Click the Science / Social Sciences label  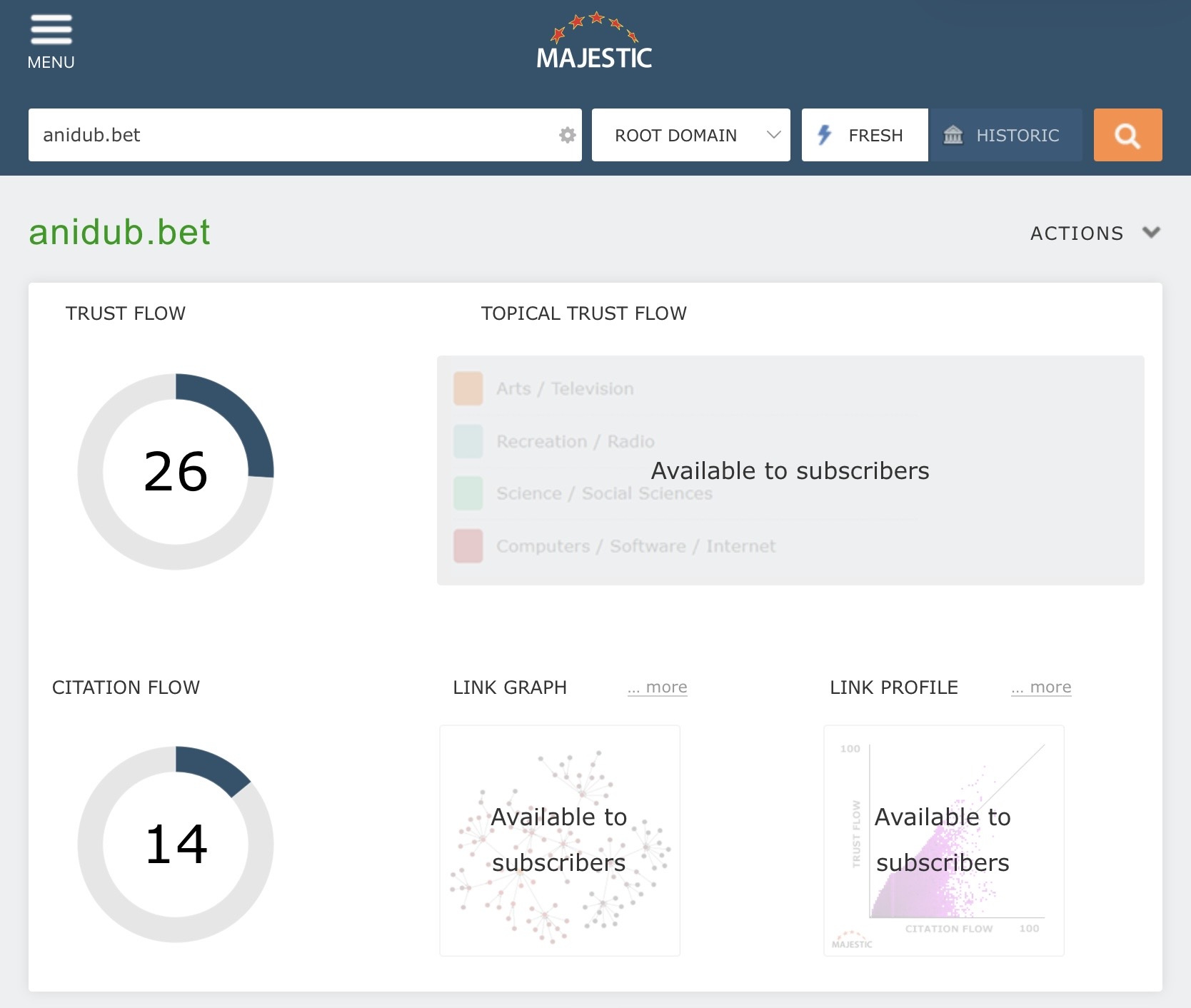(x=604, y=493)
